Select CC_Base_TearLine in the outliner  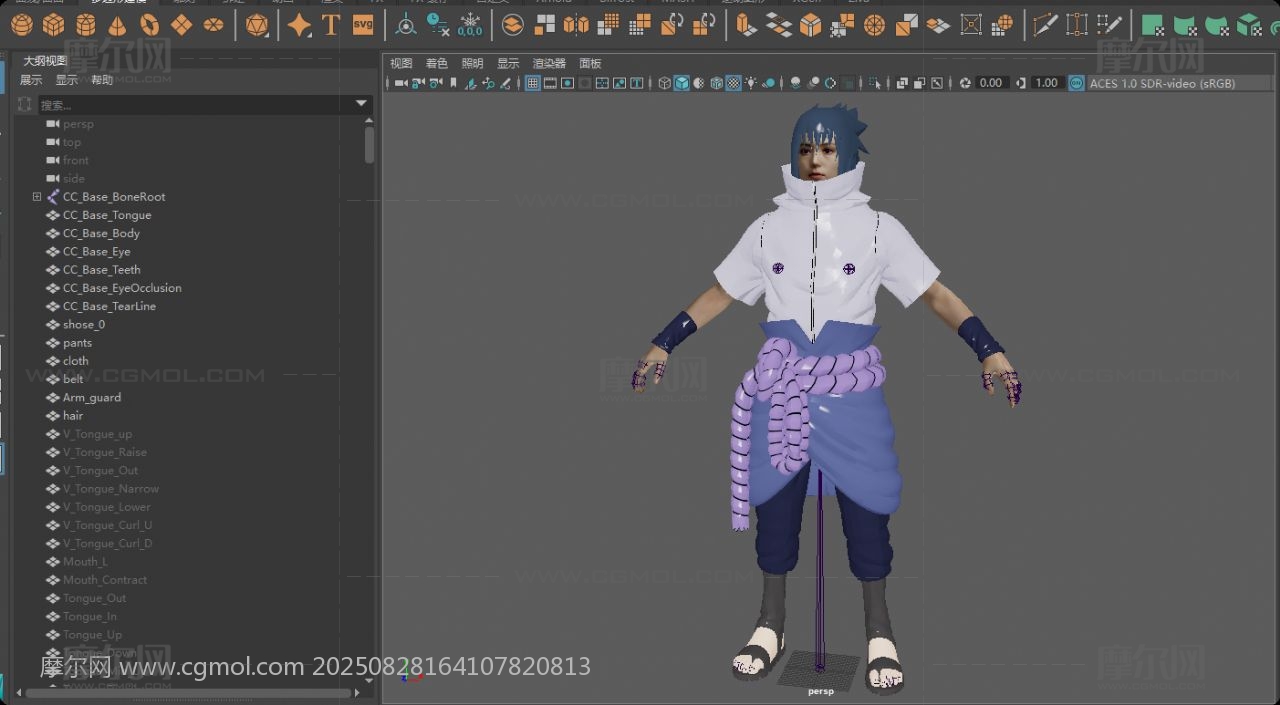(109, 306)
